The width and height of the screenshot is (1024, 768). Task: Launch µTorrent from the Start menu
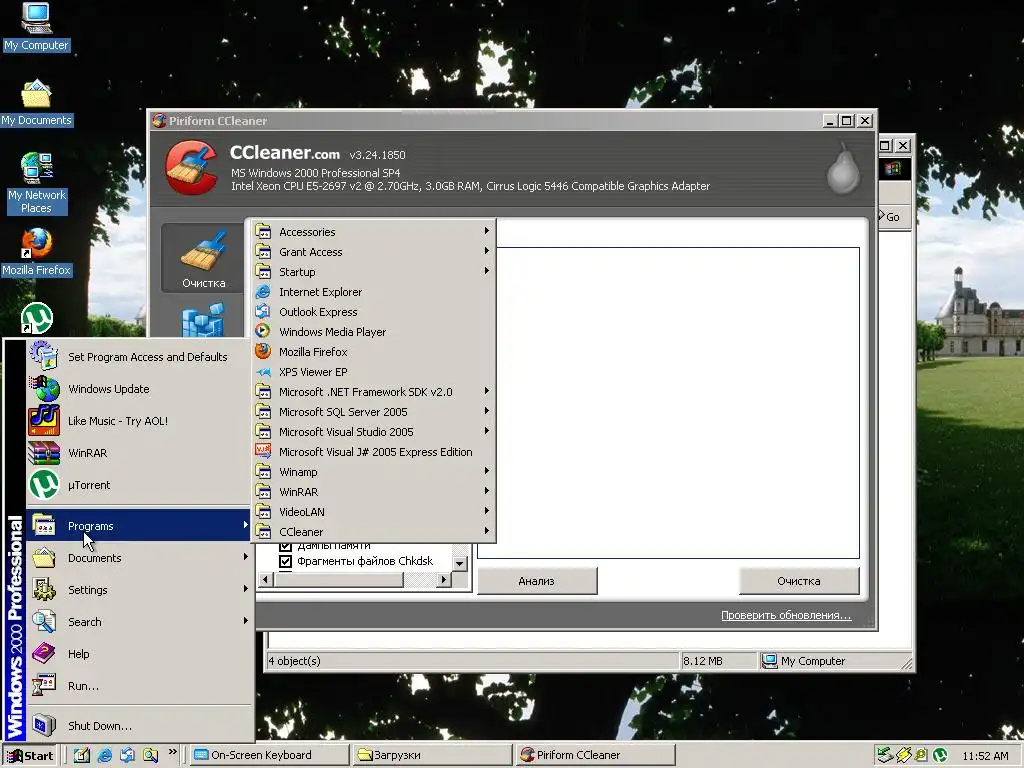pyautogui.click(x=138, y=485)
